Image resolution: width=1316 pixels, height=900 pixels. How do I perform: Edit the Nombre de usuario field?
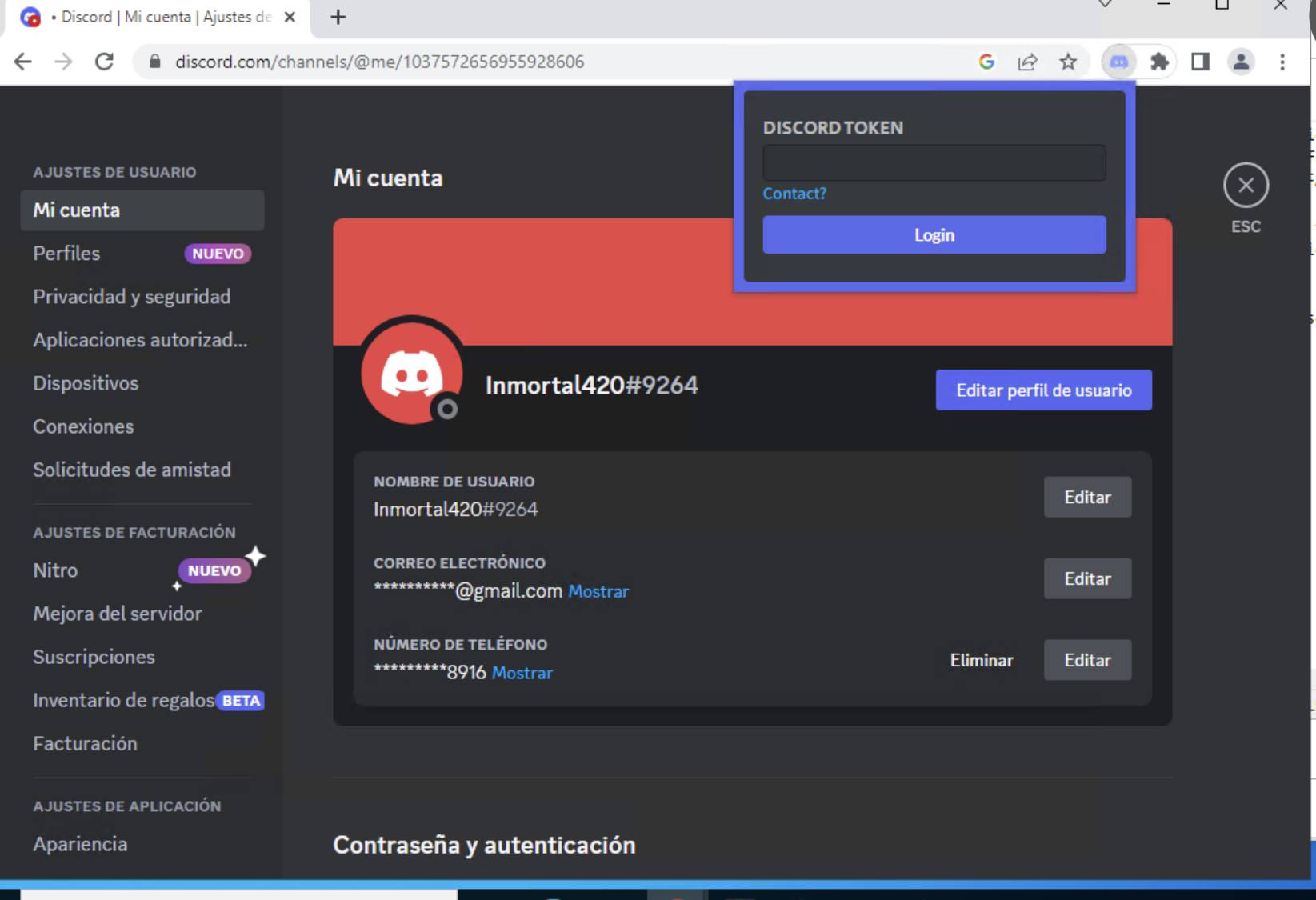[x=1086, y=498]
